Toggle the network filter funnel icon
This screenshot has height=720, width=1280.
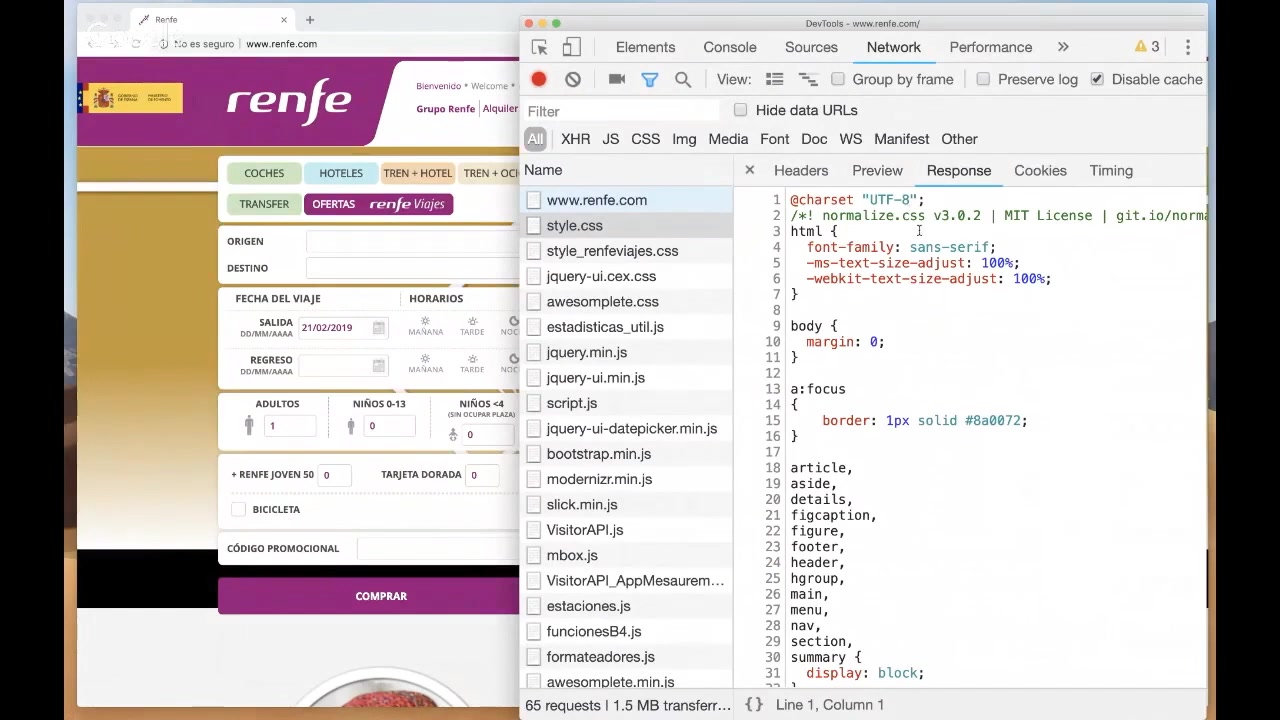[650, 79]
